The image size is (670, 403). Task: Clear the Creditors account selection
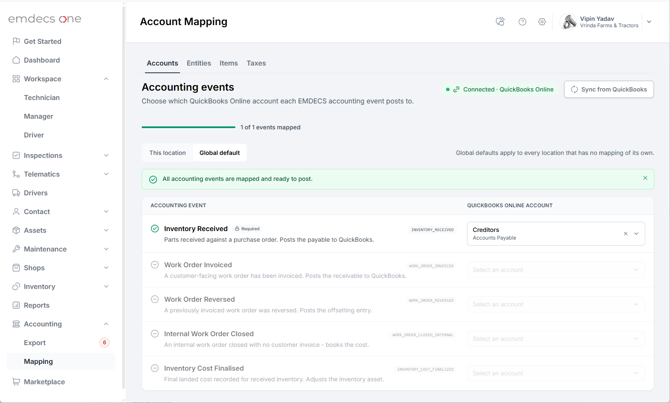[x=625, y=233]
